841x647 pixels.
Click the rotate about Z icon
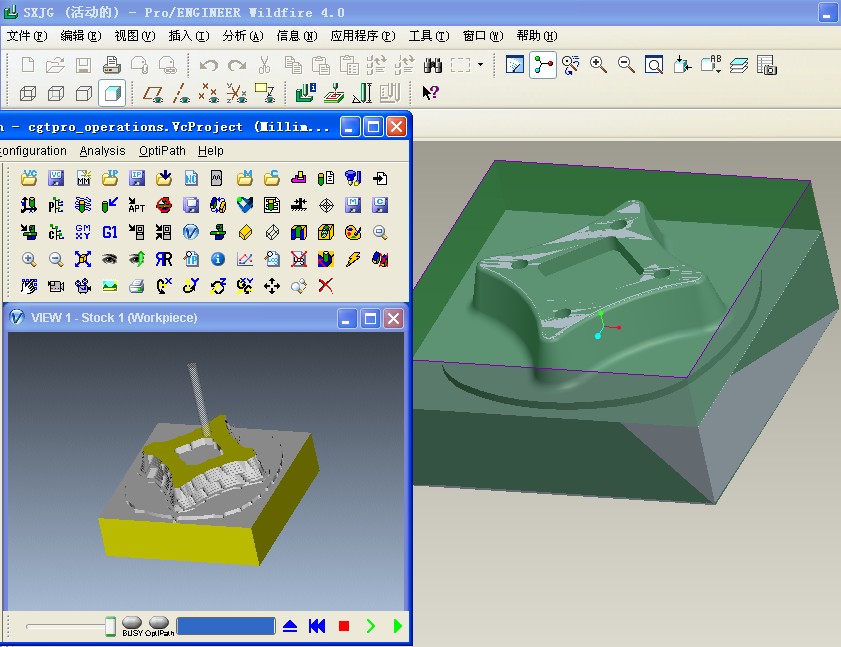point(218,286)
